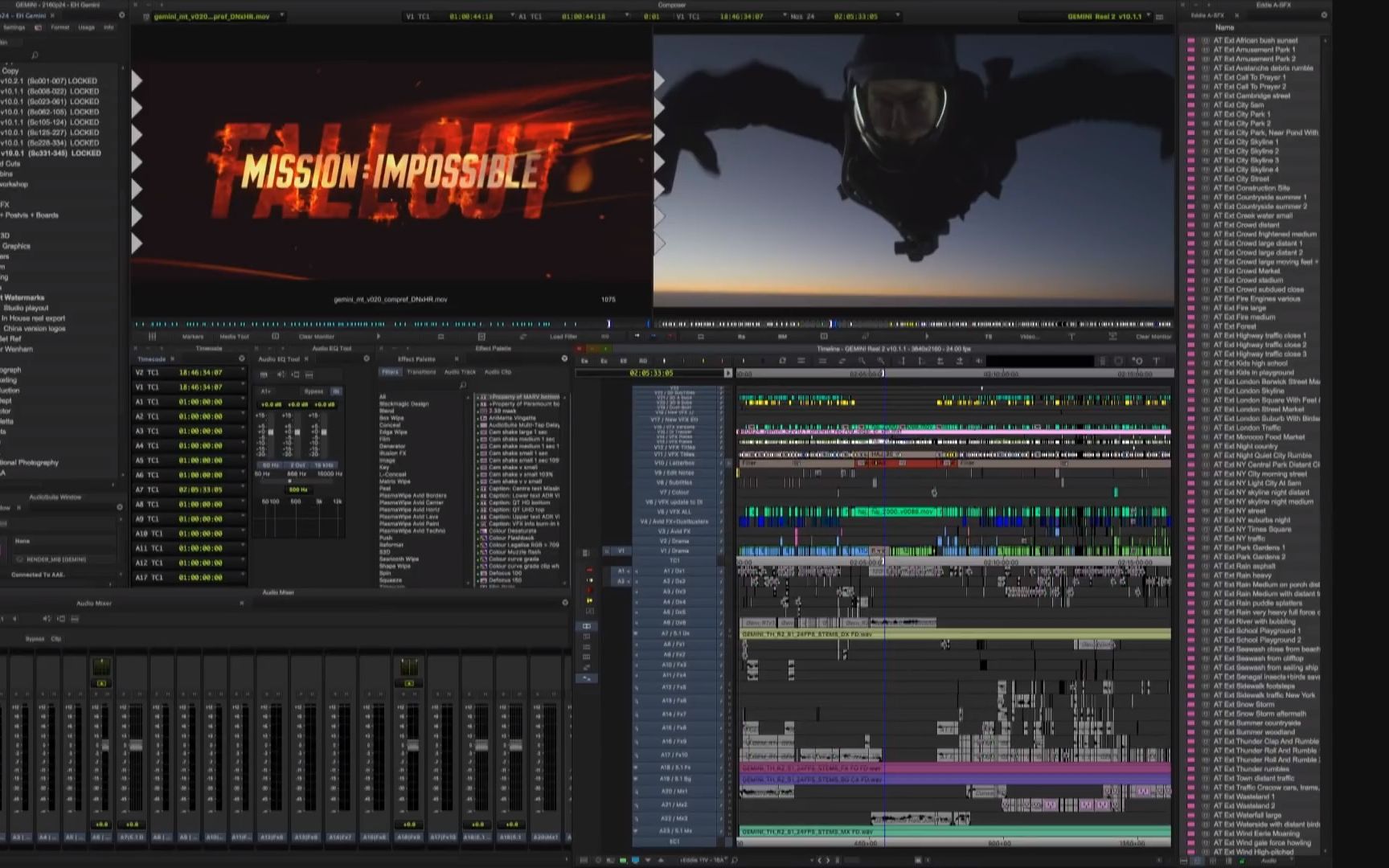This screenshot has width=1389, height=868.
Task: Toggle Clip mode in the Audio Mixer
Action: tap(56, 639)
